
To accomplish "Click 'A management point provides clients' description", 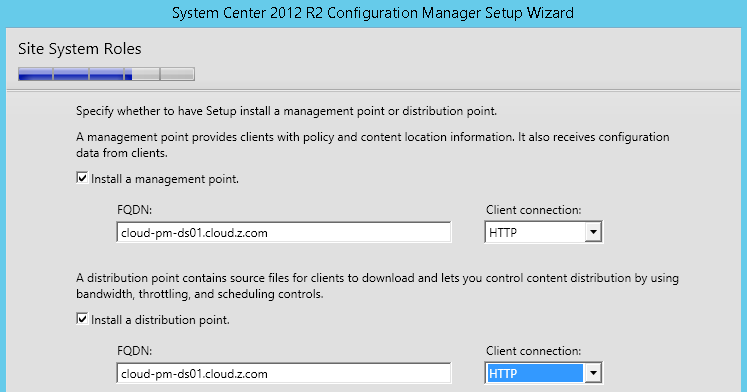I will tap(373, 145).
